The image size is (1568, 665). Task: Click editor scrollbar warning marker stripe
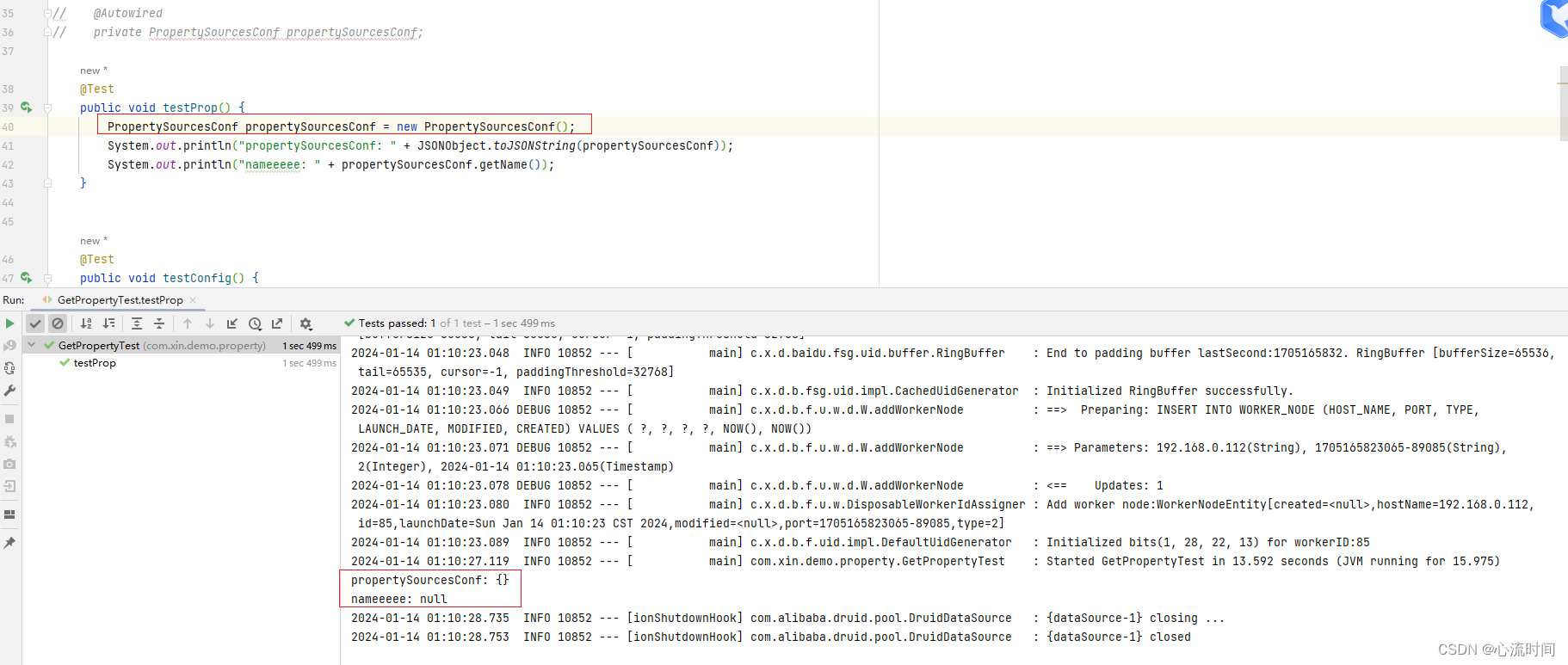pyautogui.click(x=1563, y=83)
